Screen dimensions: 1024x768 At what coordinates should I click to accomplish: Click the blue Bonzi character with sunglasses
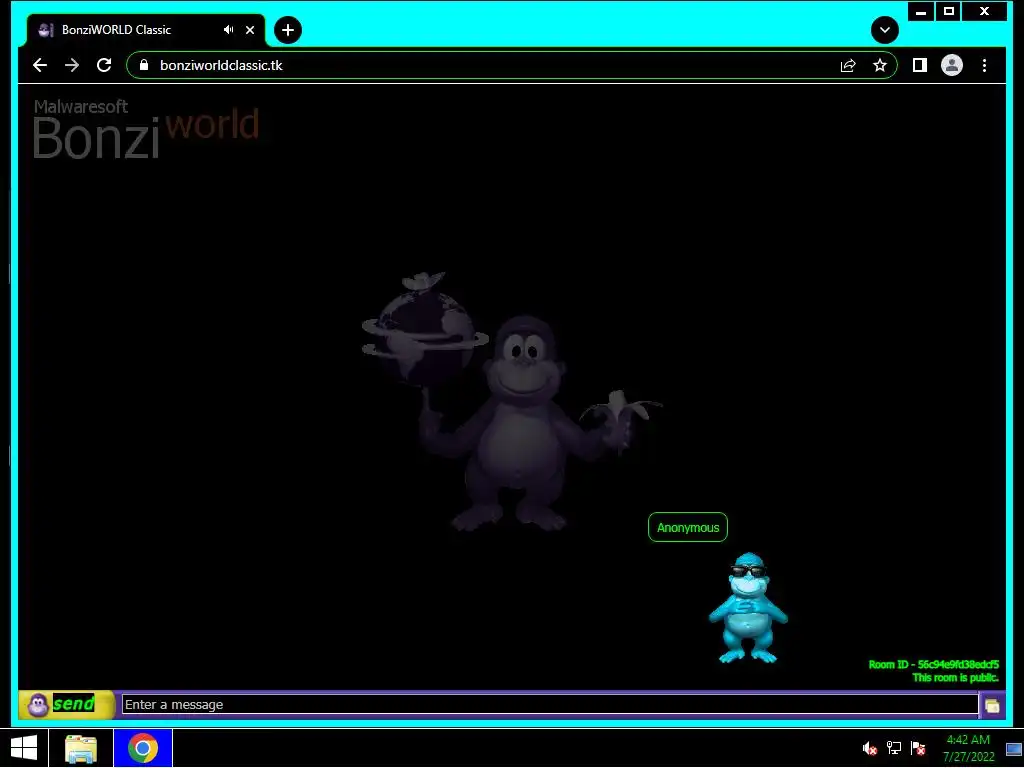click(748, 608)
